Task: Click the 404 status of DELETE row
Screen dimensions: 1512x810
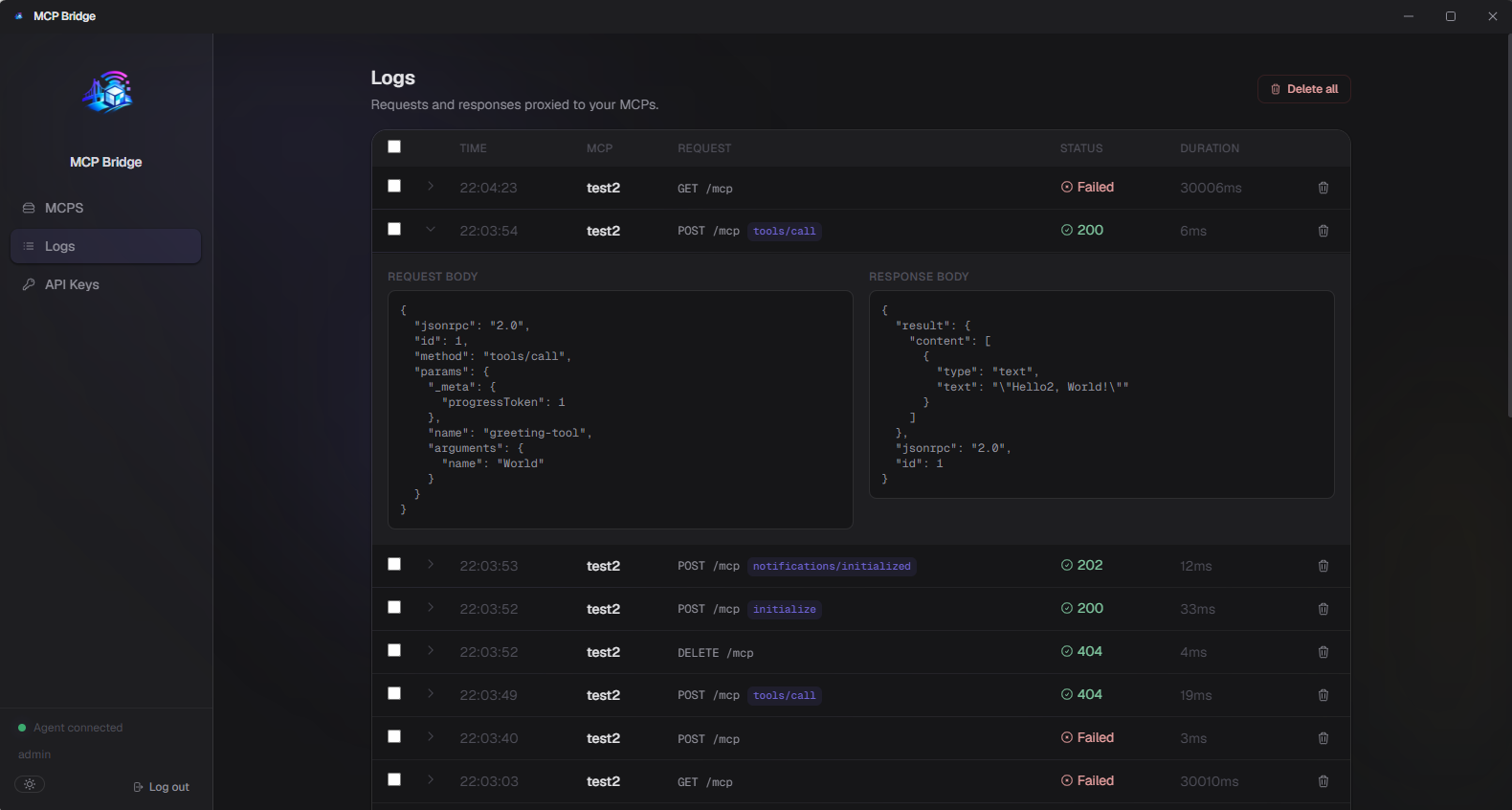Action: (x=1081, y=651)
